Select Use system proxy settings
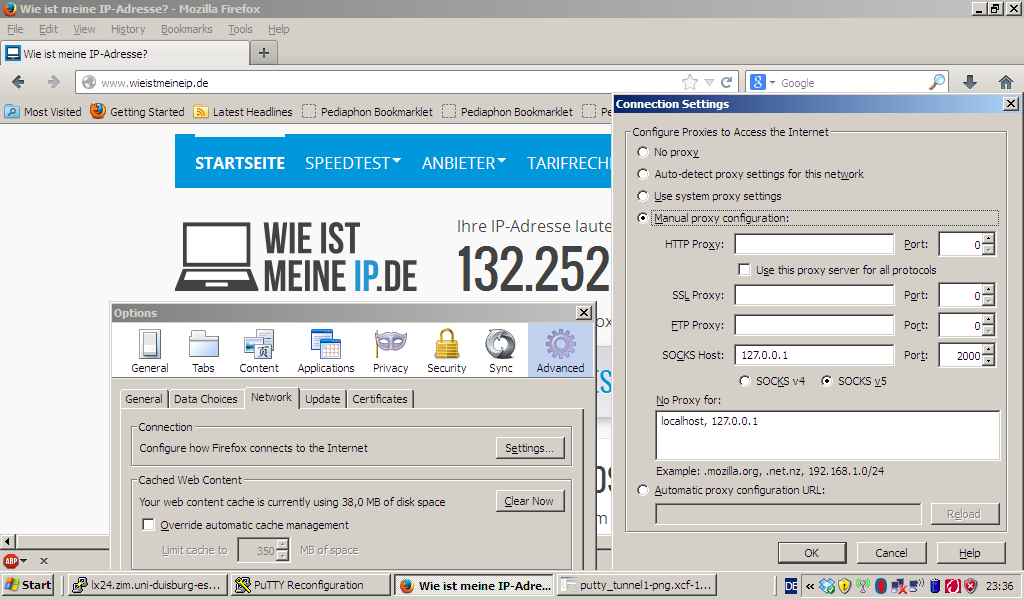The height and width of the screenshot is (600, 1024). pos(643,196)
